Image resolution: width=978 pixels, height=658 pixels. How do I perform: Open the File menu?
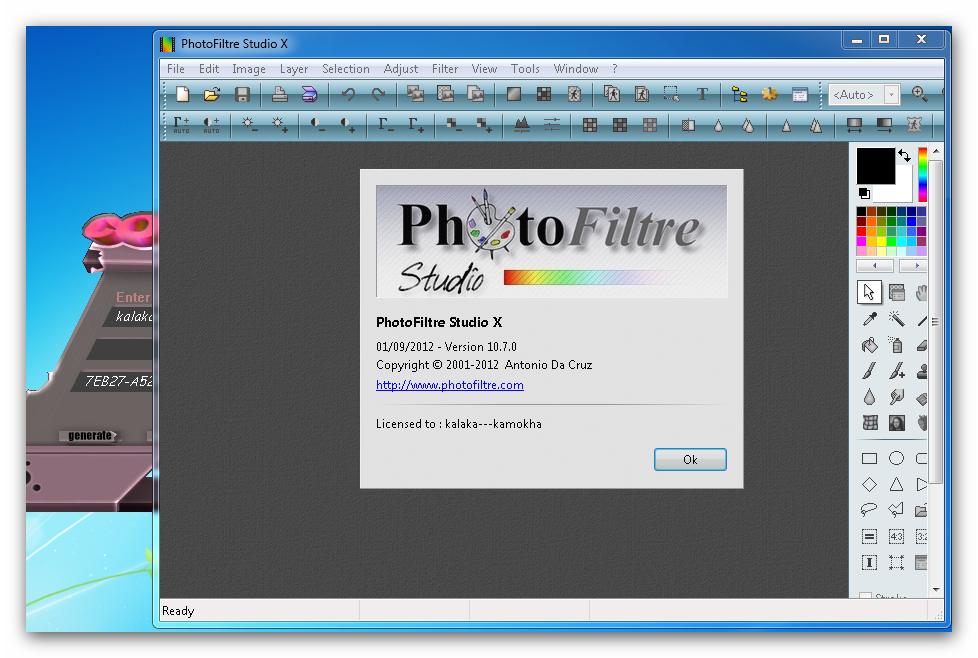[x=175, y=69]
